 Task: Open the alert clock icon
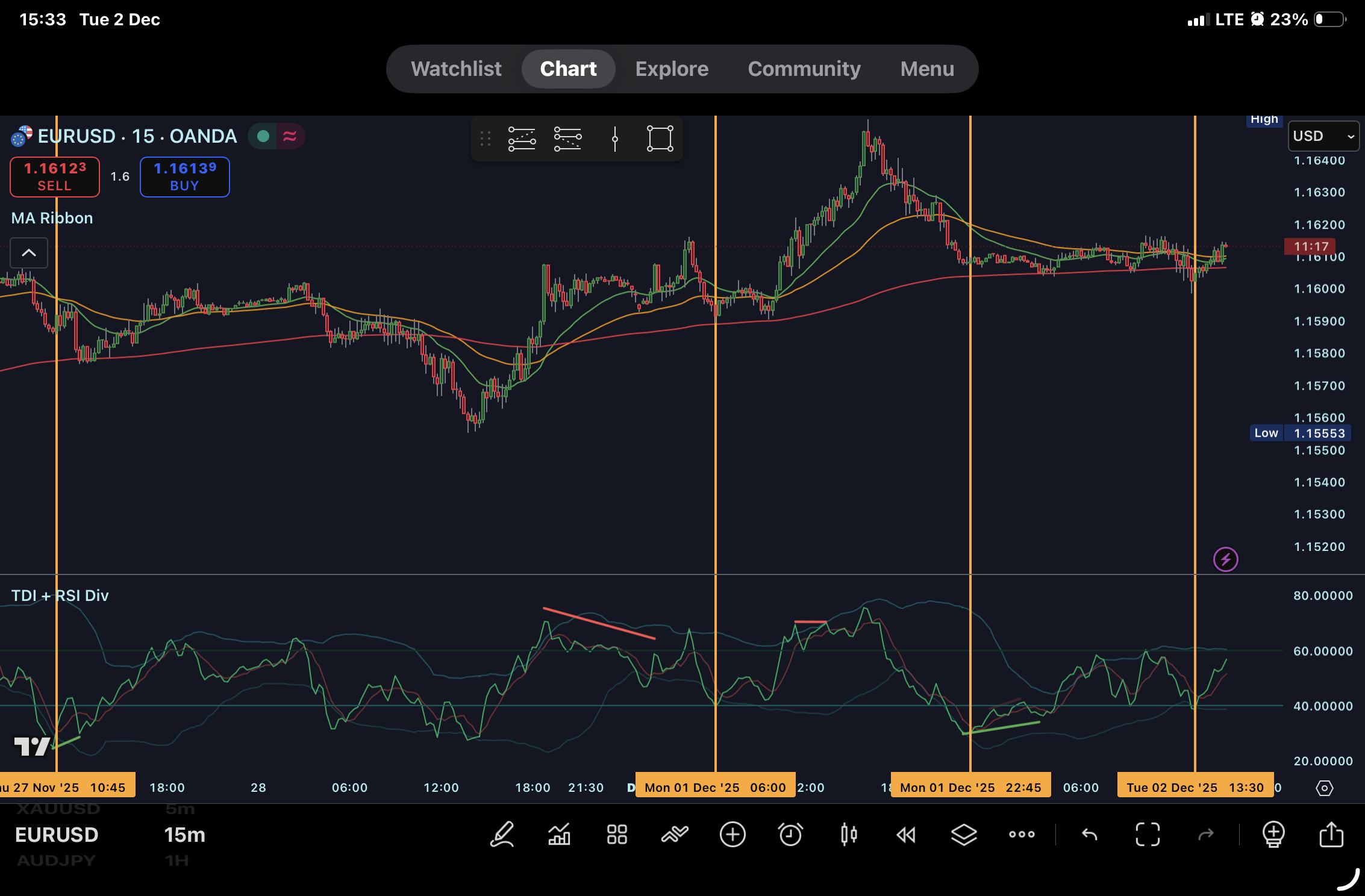coord(790,835)
